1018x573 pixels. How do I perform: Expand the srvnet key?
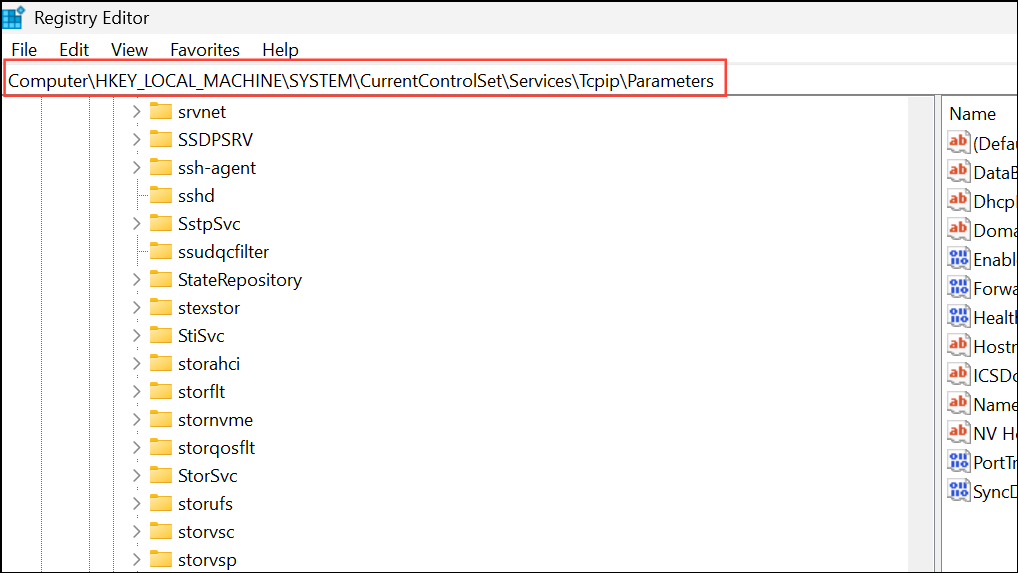pos(136,112)
